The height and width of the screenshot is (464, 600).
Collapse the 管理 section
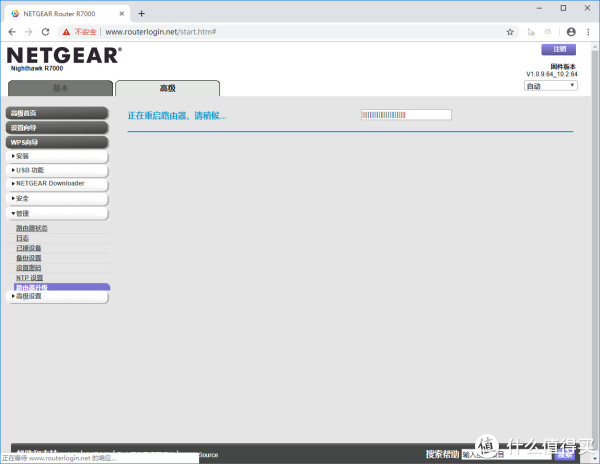click(x=57, y=213)
